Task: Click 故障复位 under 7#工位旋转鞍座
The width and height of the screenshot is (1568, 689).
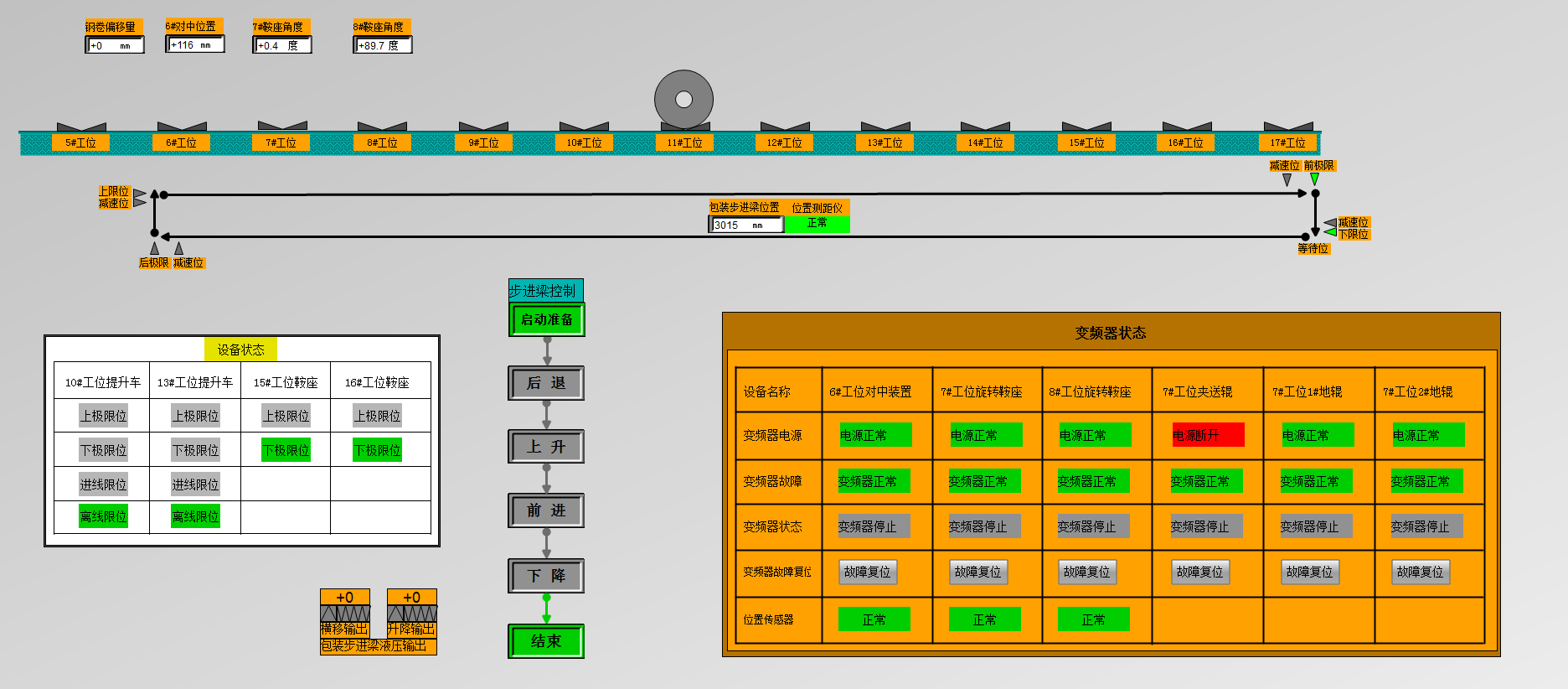Action: [978, 572]
